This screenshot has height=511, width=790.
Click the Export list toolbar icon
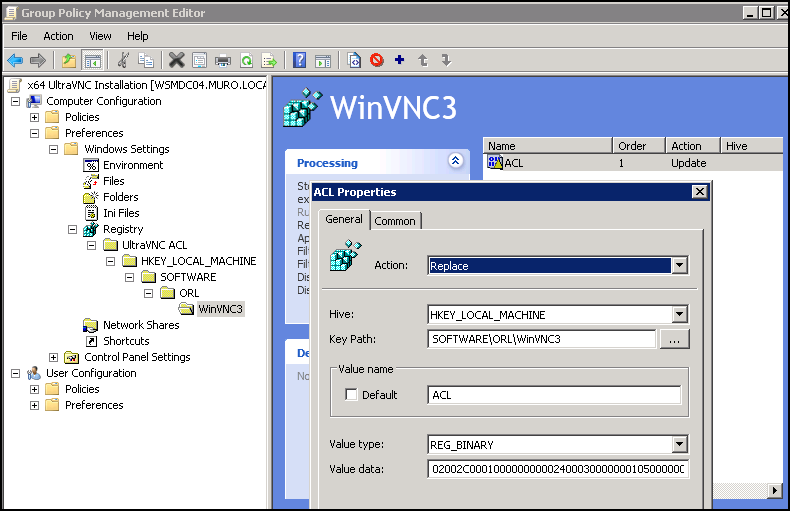(x=270, y=60)
